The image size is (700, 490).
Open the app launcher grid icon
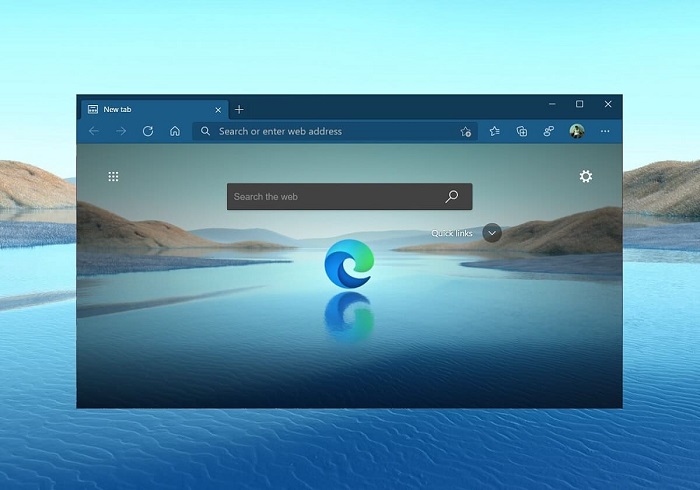113,177
